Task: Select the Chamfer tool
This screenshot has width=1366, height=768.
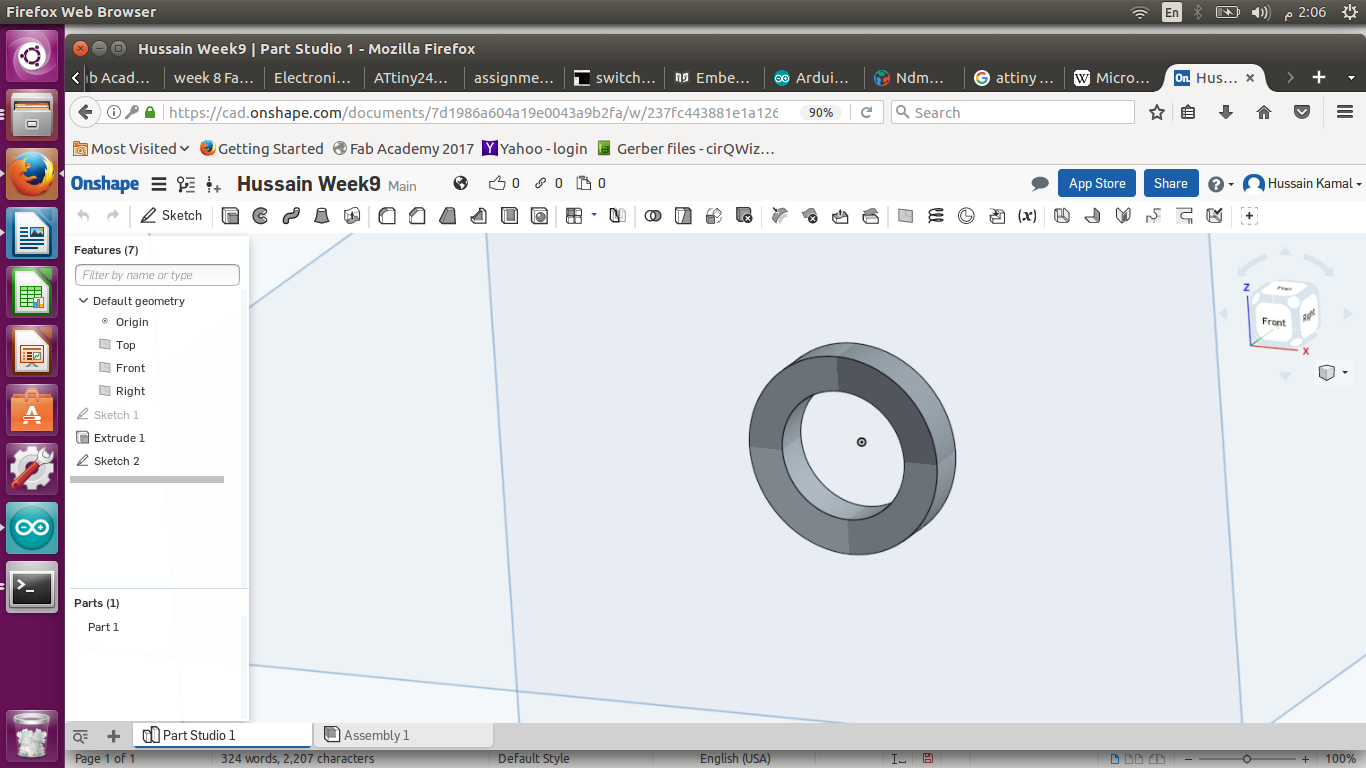Action: 418,215
